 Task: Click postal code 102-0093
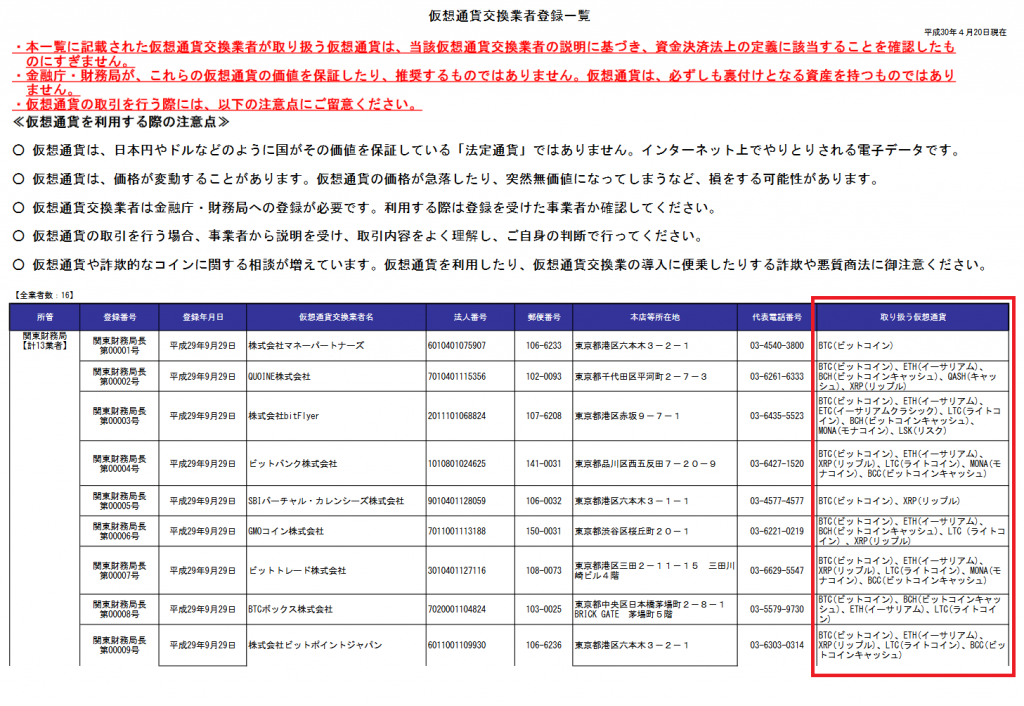click(543, 377)
